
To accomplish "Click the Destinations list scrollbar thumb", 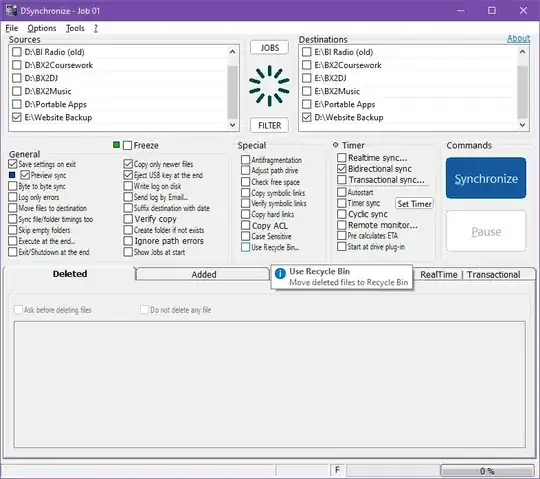I will (522, 92).
